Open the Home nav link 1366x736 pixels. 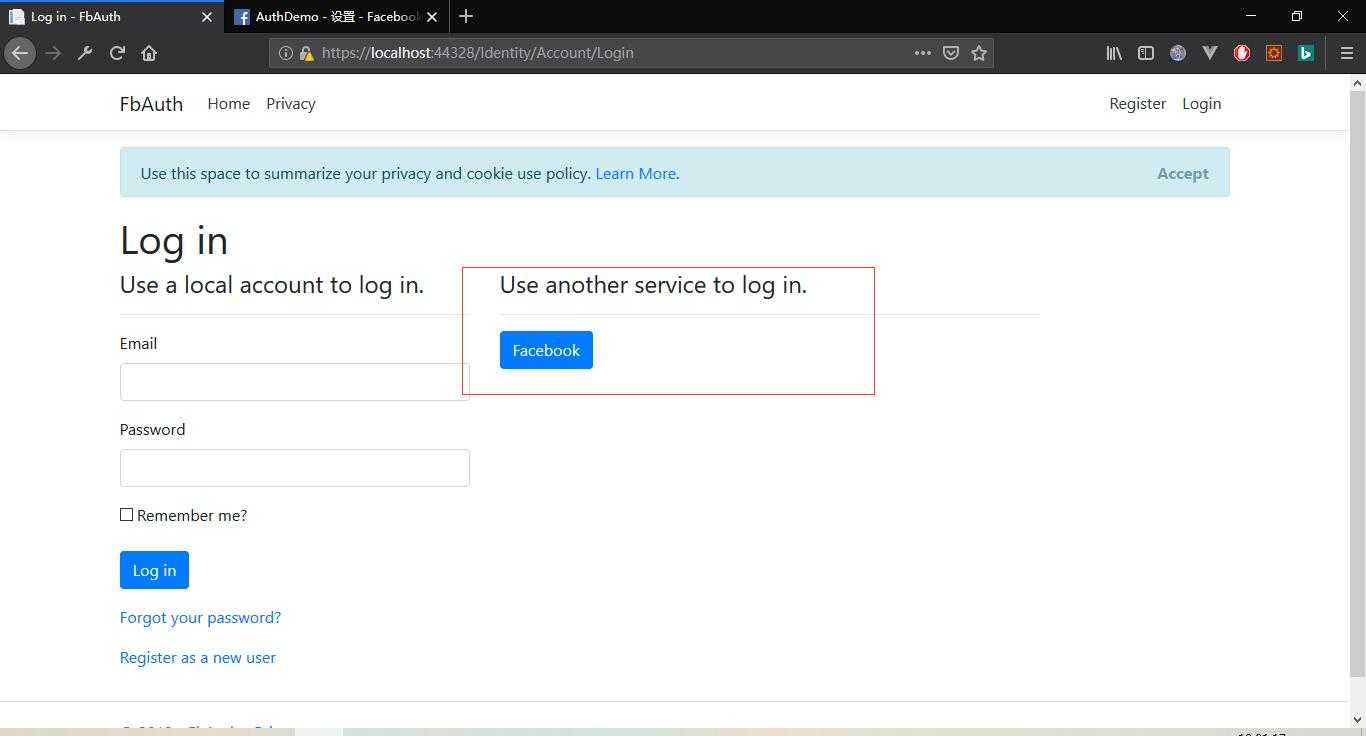point(229,104)
